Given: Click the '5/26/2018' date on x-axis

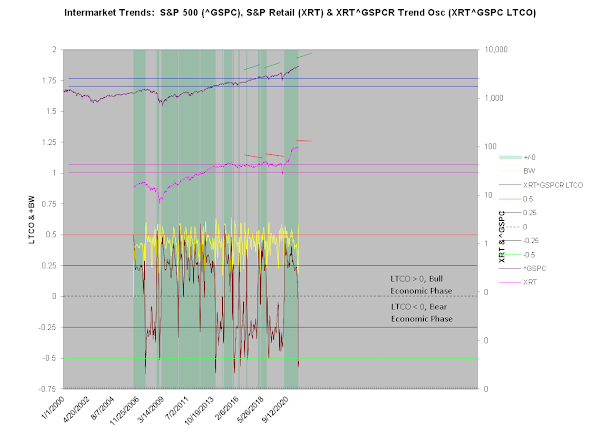Looking at the screenshot, I should pos(250,409).
